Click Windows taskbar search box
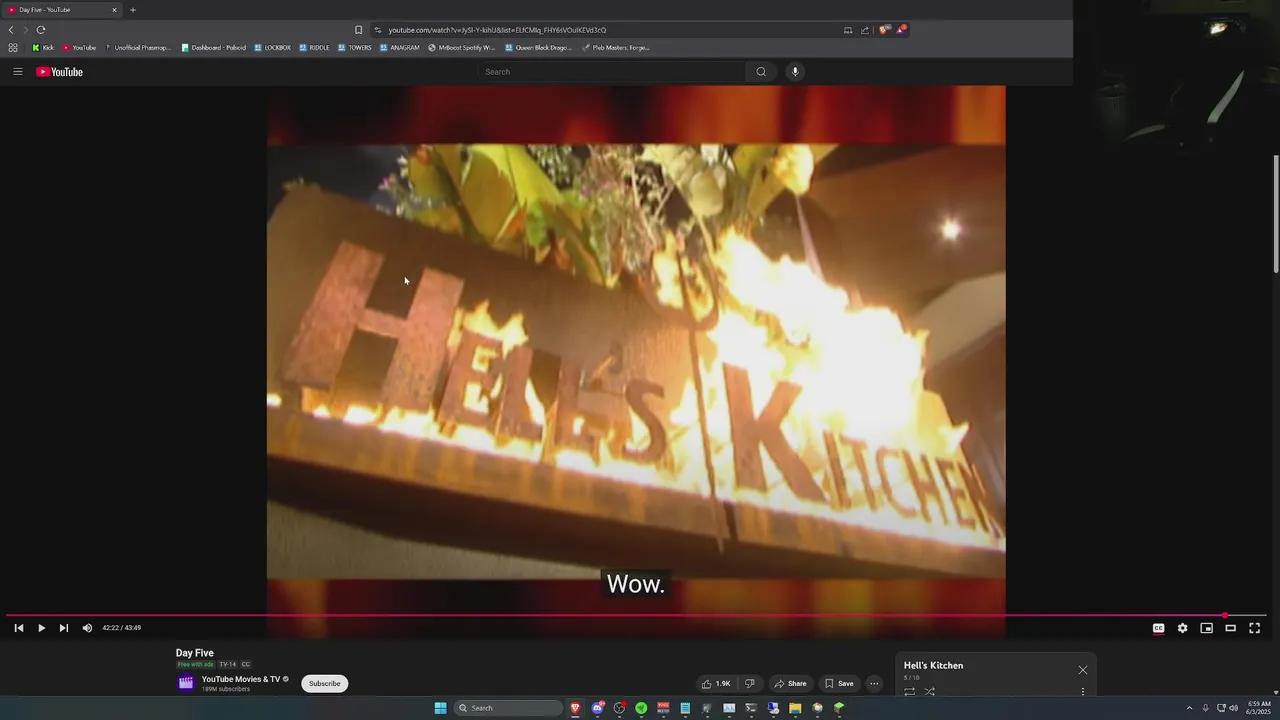 click(509, 708)
